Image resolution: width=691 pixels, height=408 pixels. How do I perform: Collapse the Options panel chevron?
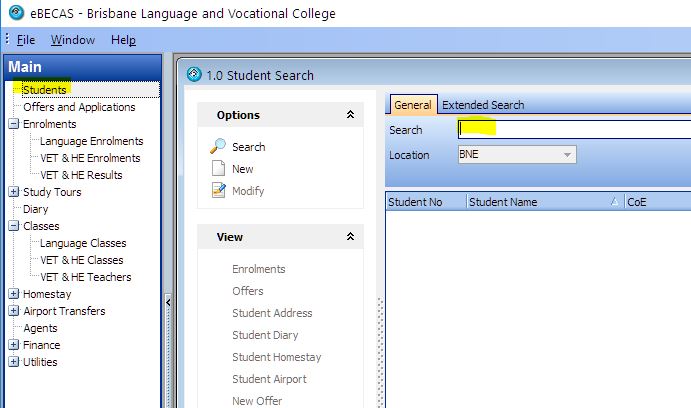(350, 115)
